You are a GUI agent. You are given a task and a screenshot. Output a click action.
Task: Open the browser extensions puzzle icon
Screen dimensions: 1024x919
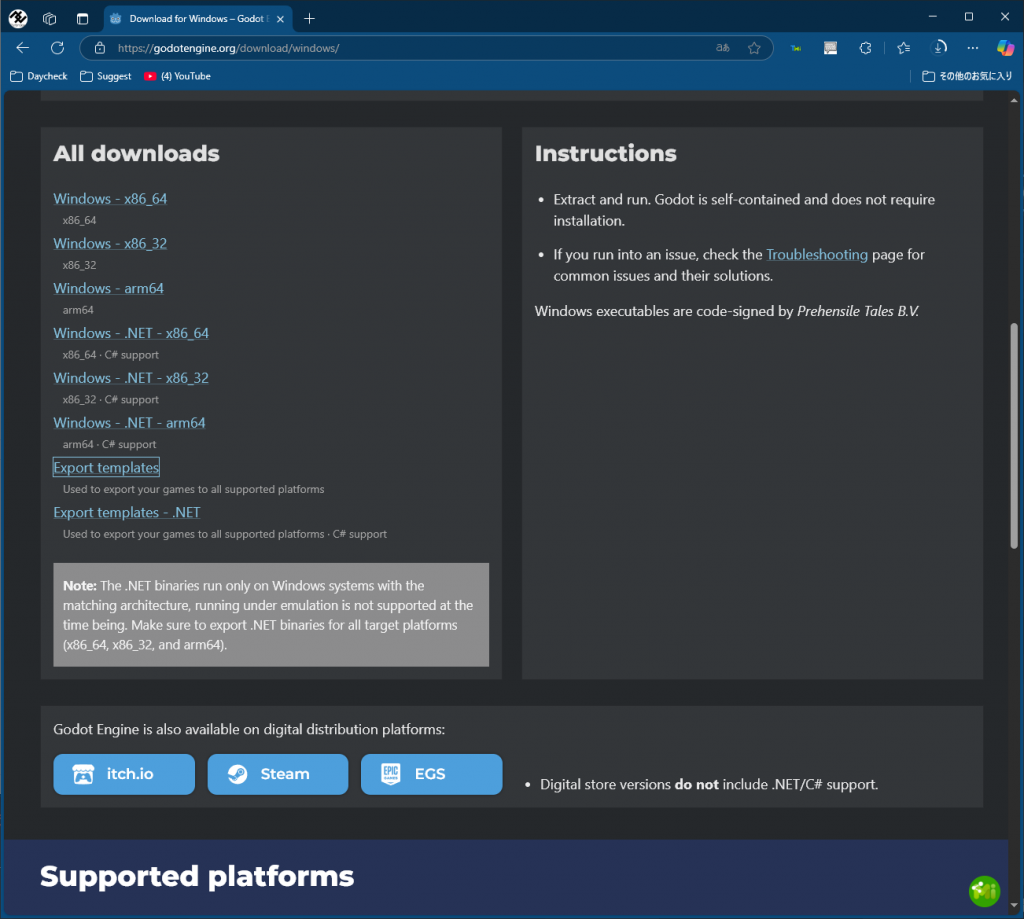coord(865,48)
